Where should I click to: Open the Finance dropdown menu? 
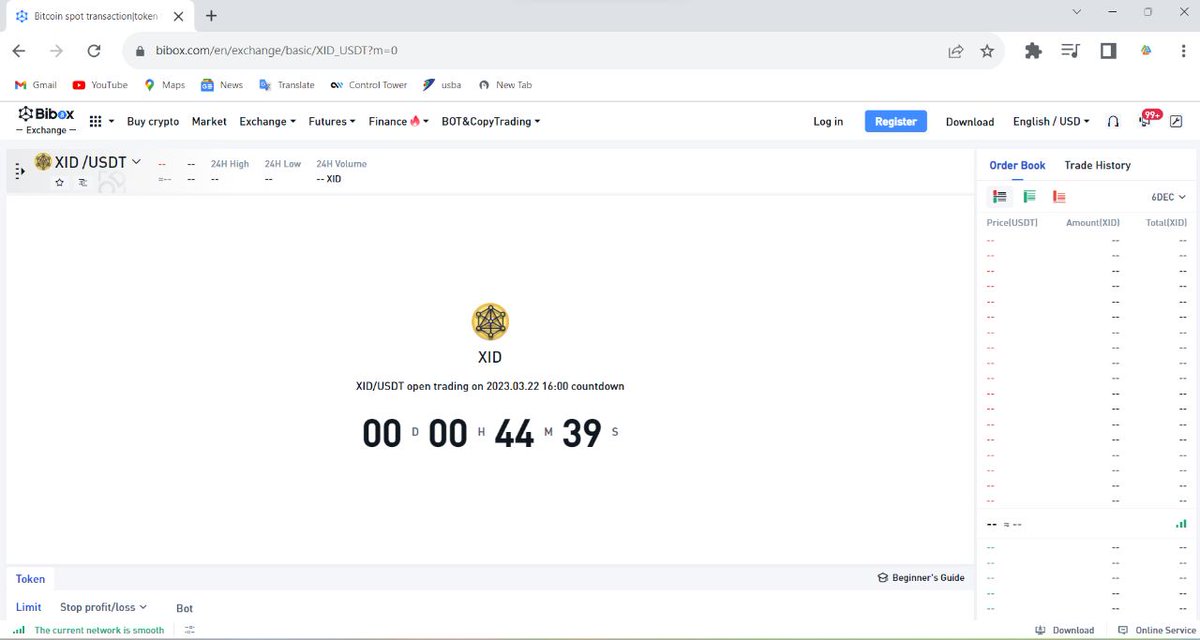click(x=398, y=121)
